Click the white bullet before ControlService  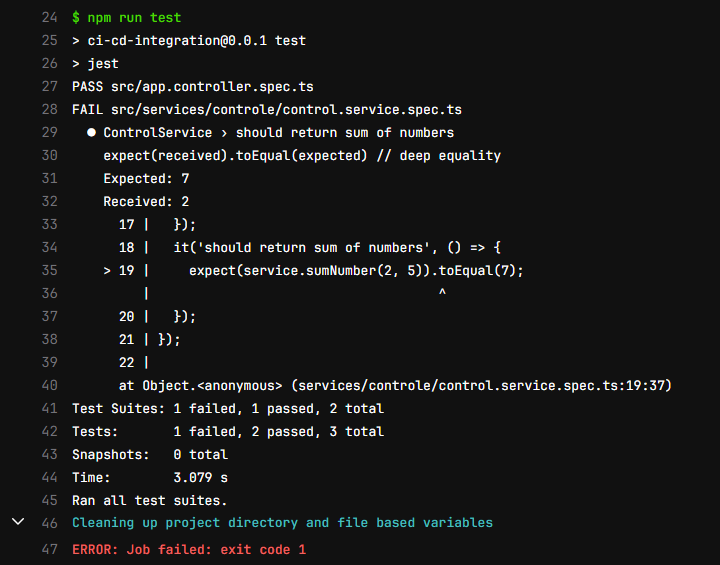91,132
